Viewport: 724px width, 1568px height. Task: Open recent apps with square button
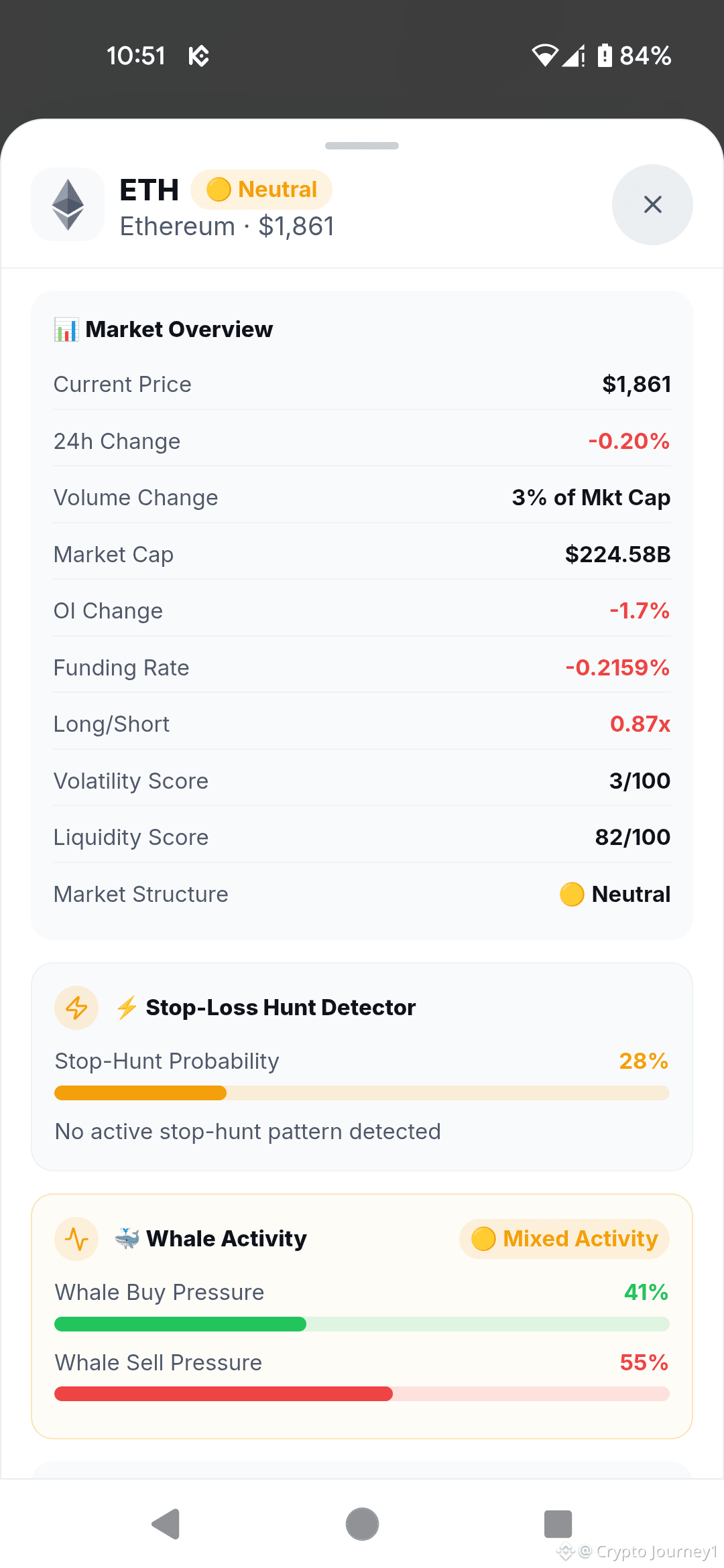pos(558,1524)
